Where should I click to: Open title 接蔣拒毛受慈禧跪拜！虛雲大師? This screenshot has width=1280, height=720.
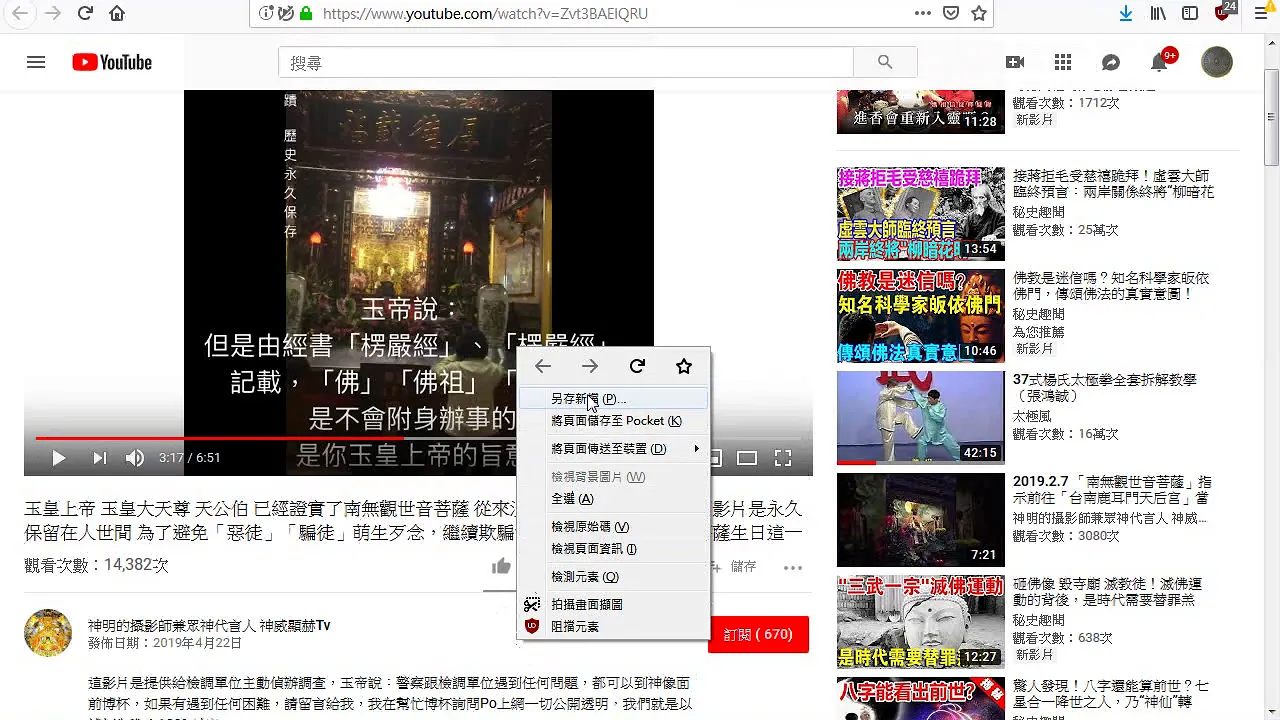pyautogui.click(x=1113, y=184)
